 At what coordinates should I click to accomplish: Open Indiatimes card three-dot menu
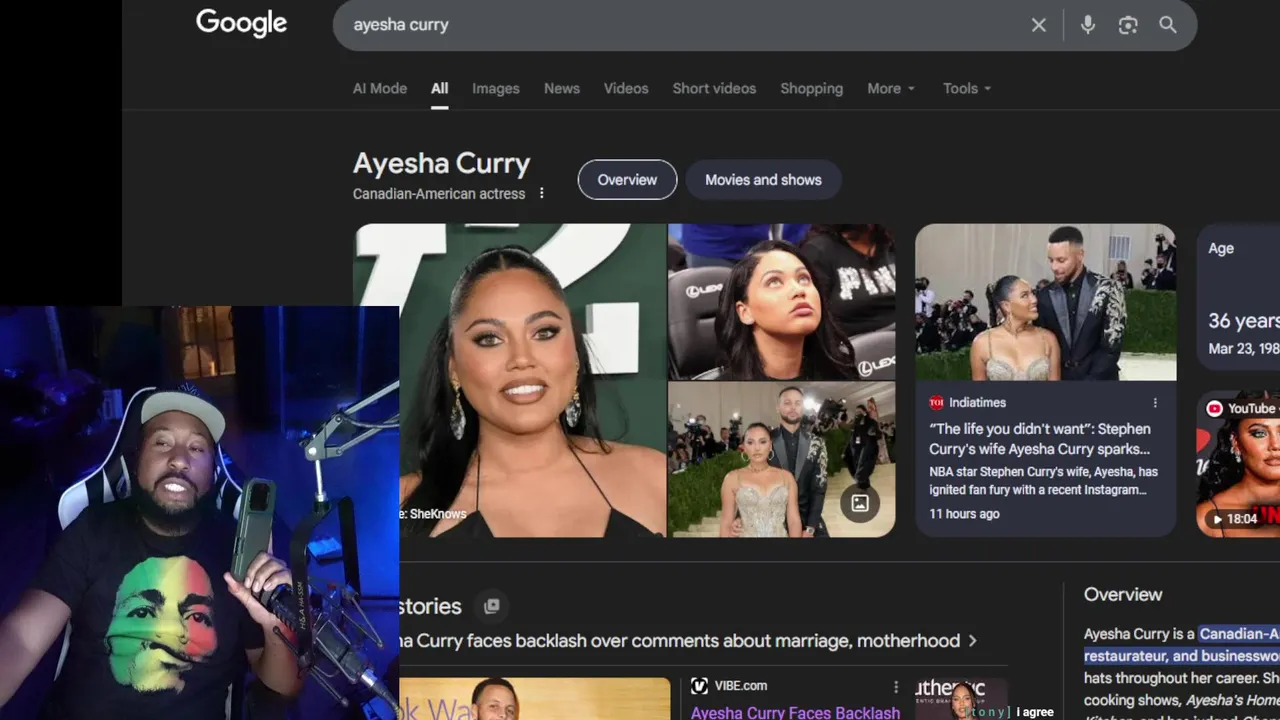1155,403
